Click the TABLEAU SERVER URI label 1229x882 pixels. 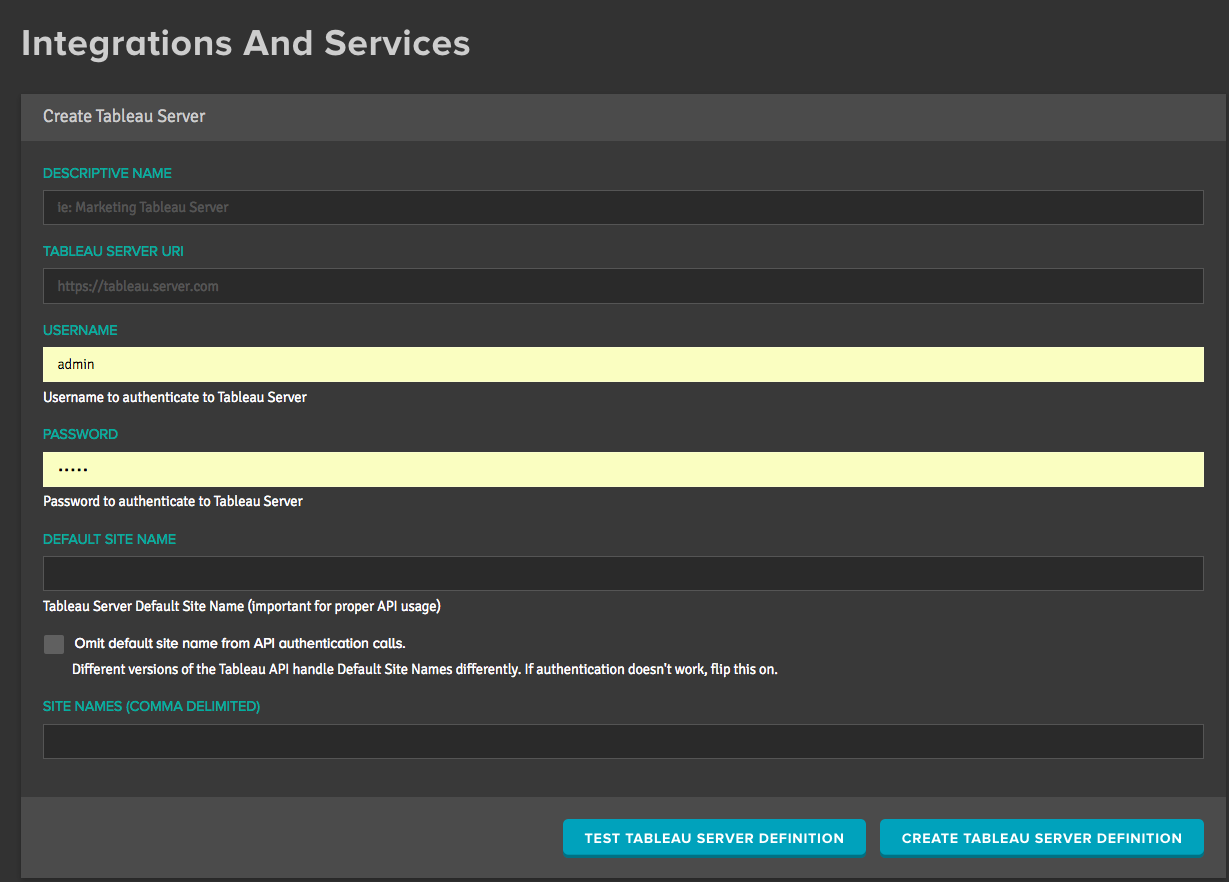(113, 251)
